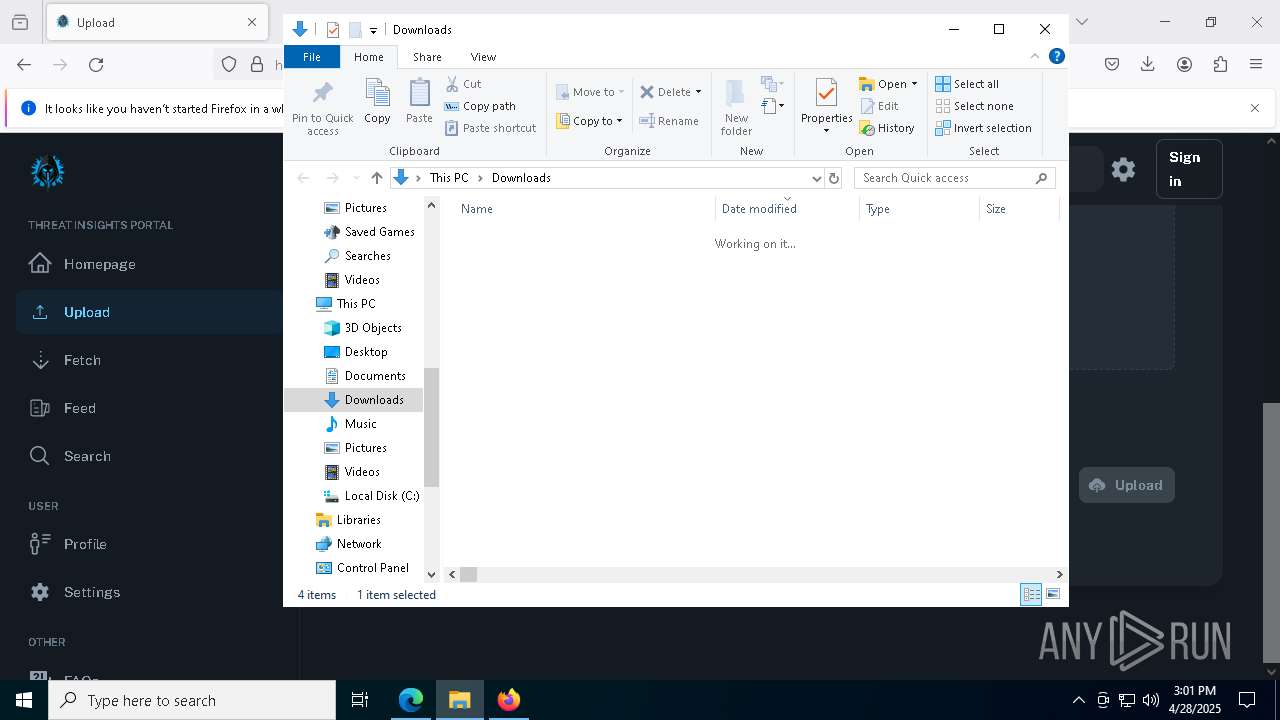
Task: Click the refresh button beside address bar
Action: click(x=834, y=178)
